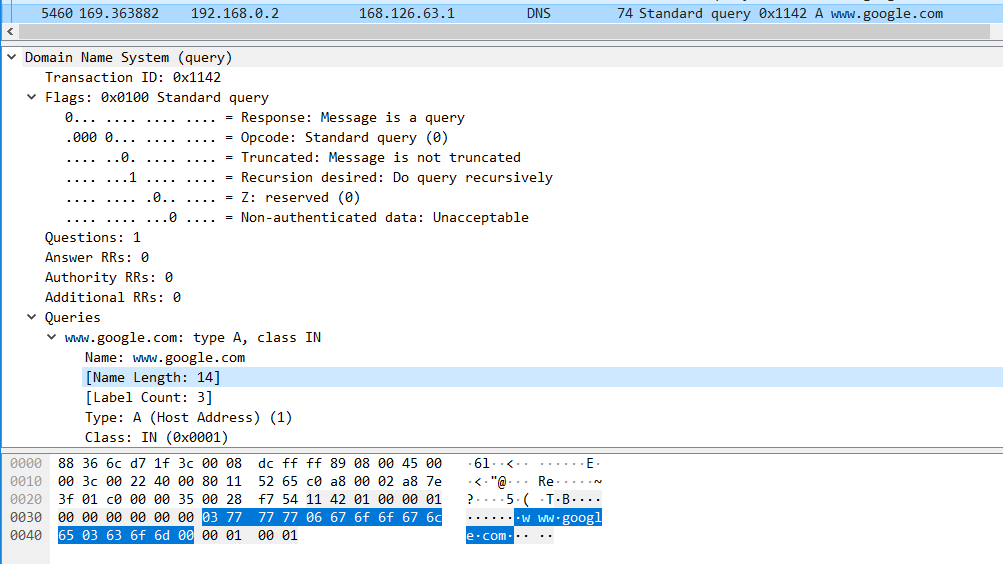This screenshot has width=1003, height=564.
Task: Select the Z: reserved (0) line
Action: [212, 198]
